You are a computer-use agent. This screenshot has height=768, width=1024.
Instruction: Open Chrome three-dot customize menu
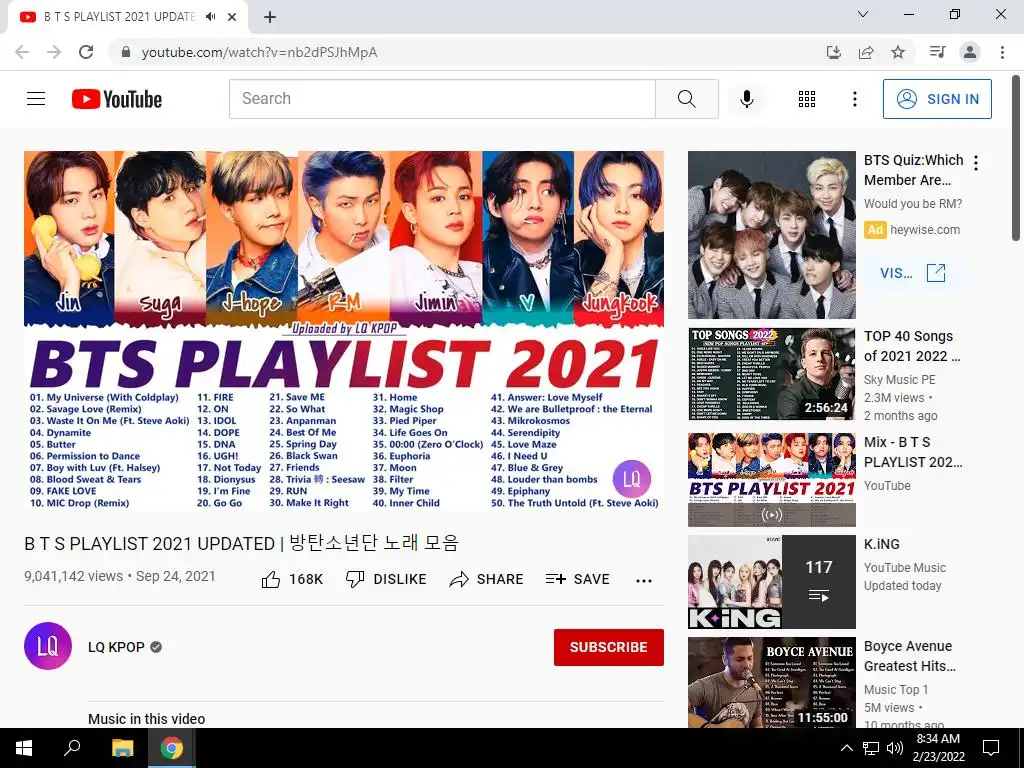coord(1002,52)
